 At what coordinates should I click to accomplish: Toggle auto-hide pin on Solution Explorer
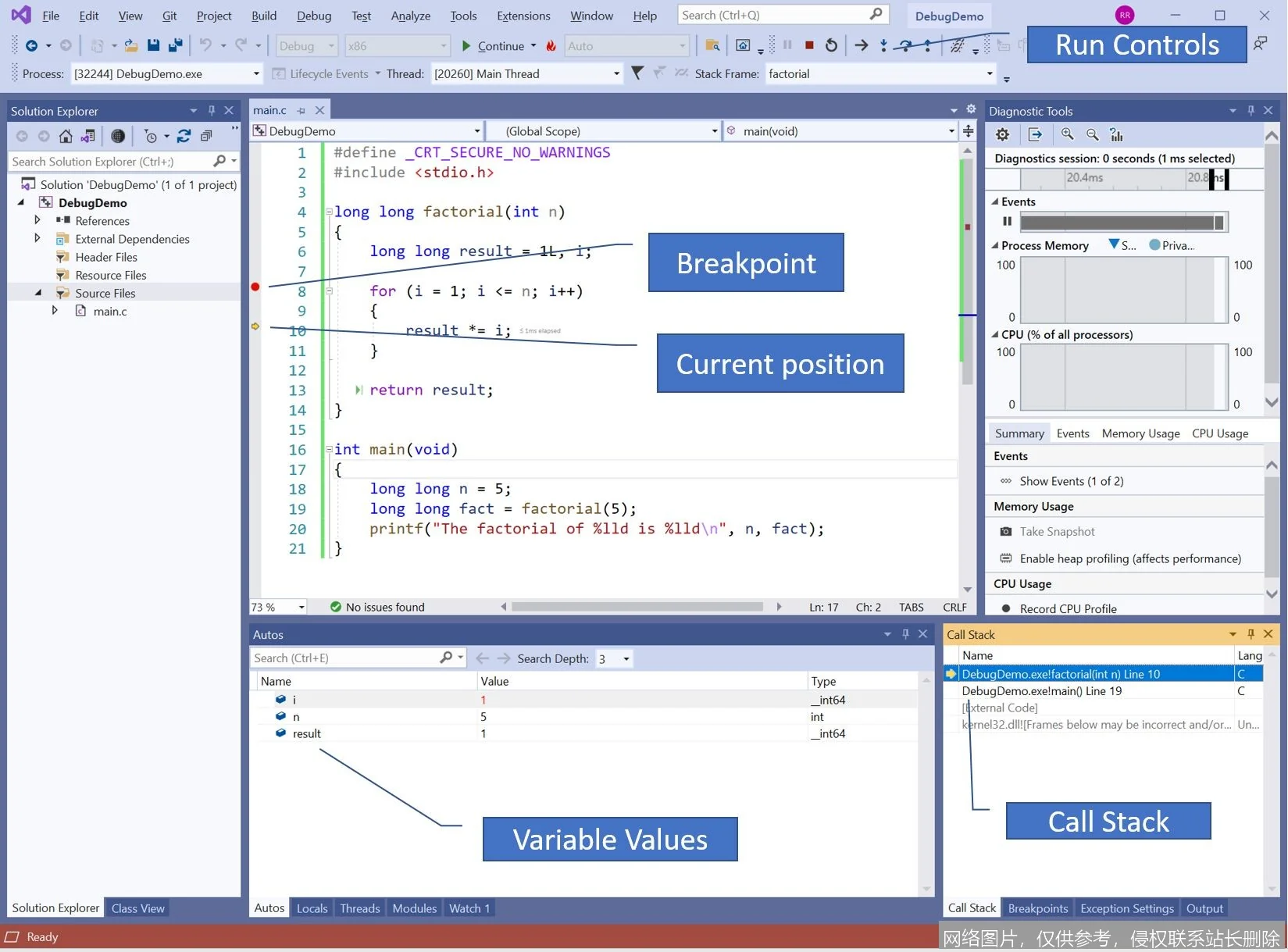pyautogui.click(x=212, y=110)
